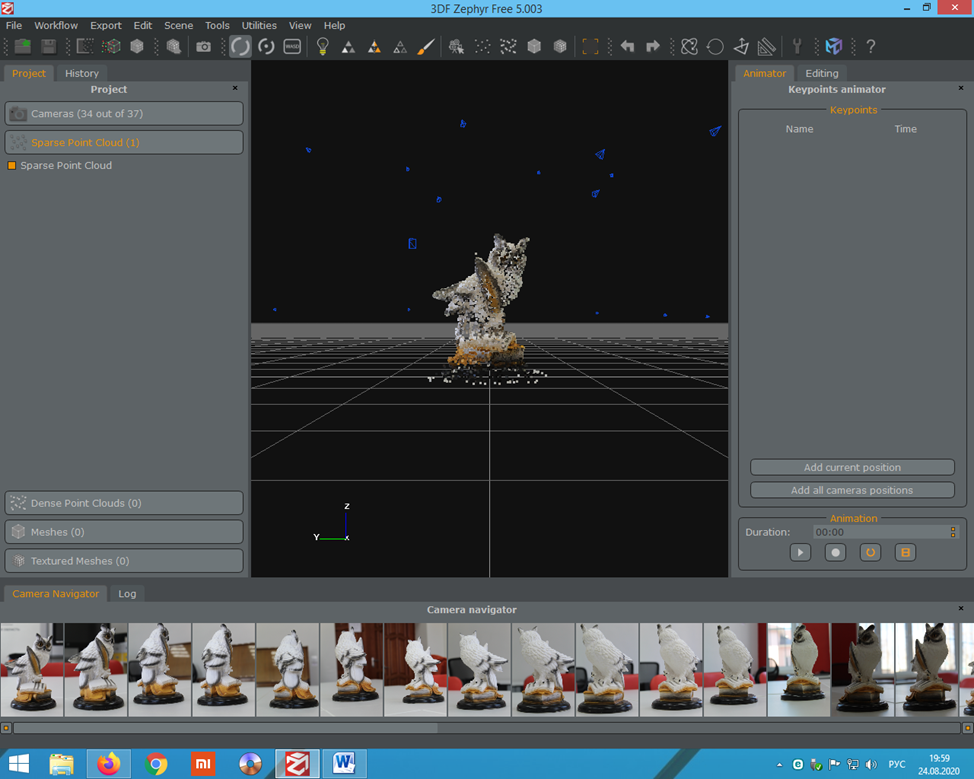974x779 pixels.
Task: Expand the Textured Meshes (0) section
Action: pos(124,561)
